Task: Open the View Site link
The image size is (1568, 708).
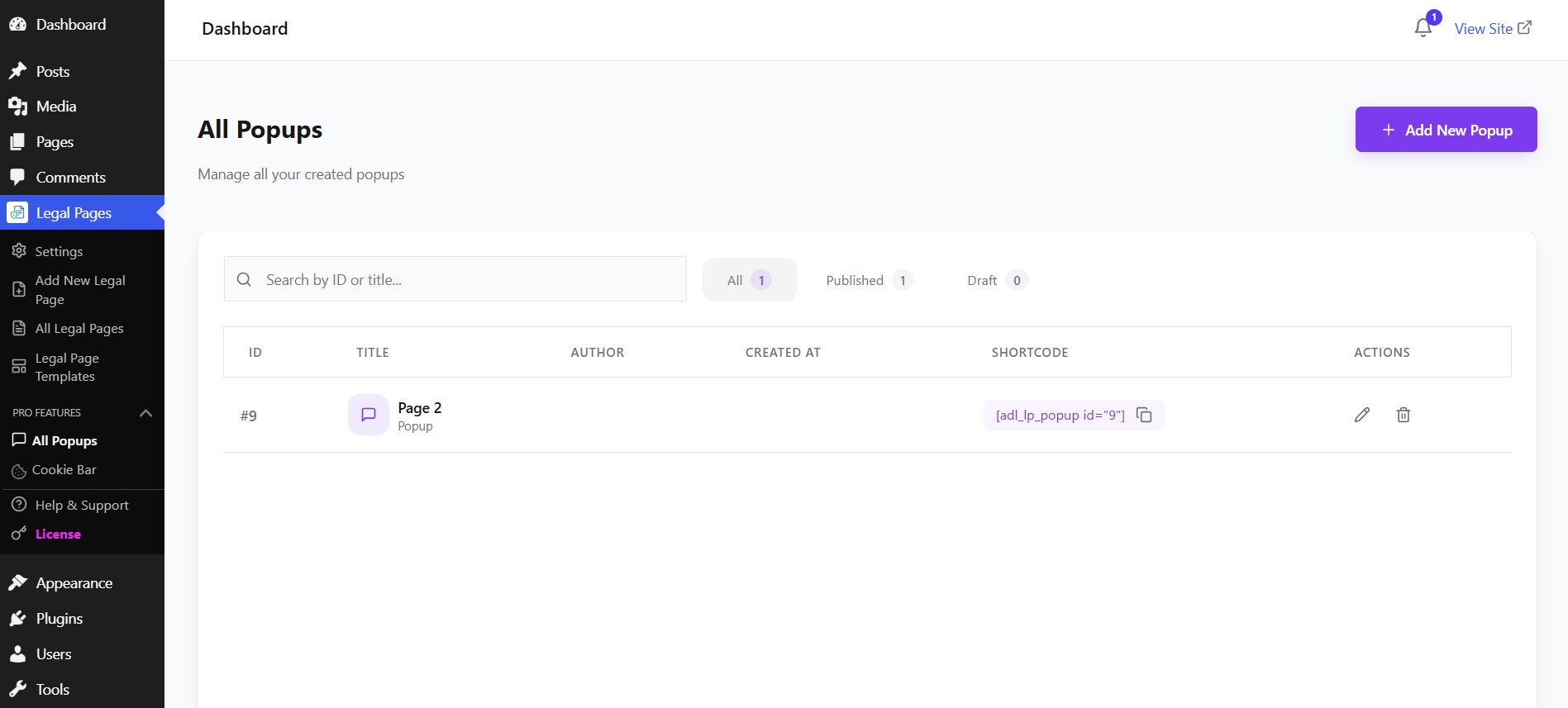Action: pos(1493,28)
